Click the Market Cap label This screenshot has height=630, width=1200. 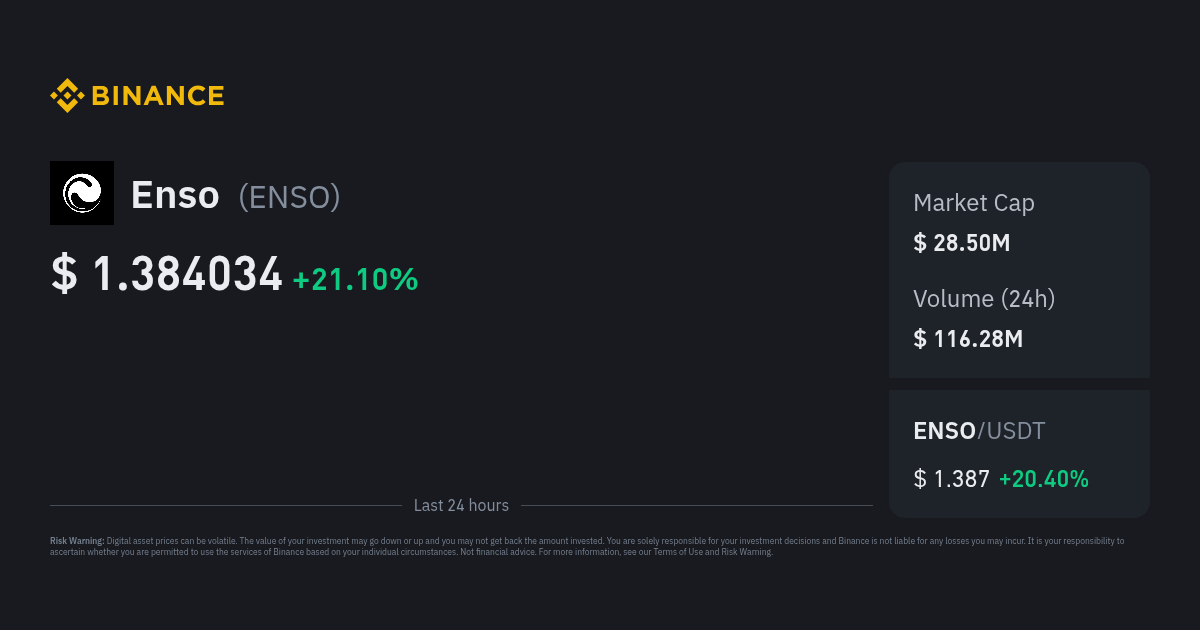coord(973,203)
